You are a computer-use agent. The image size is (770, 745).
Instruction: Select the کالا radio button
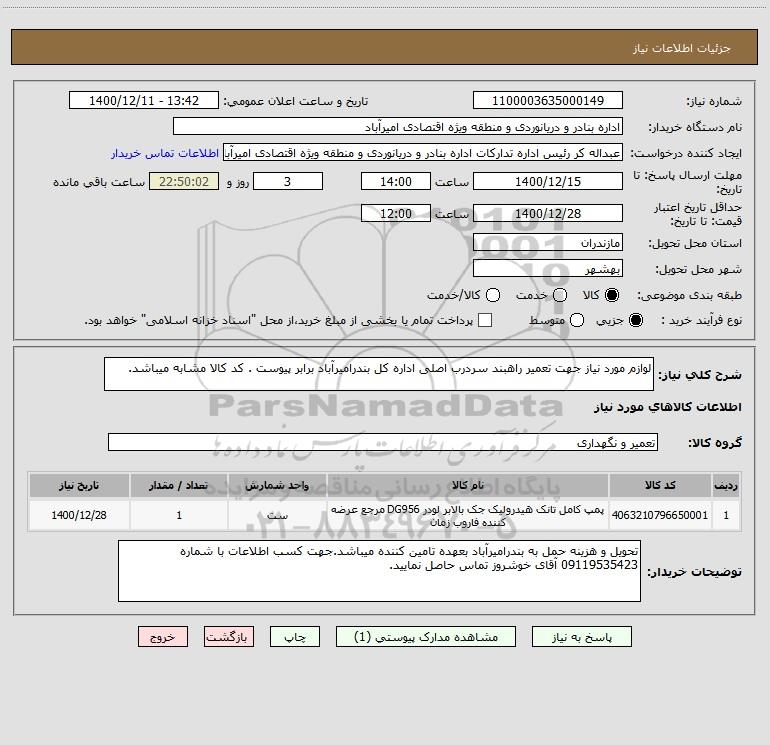coord(612,295)
